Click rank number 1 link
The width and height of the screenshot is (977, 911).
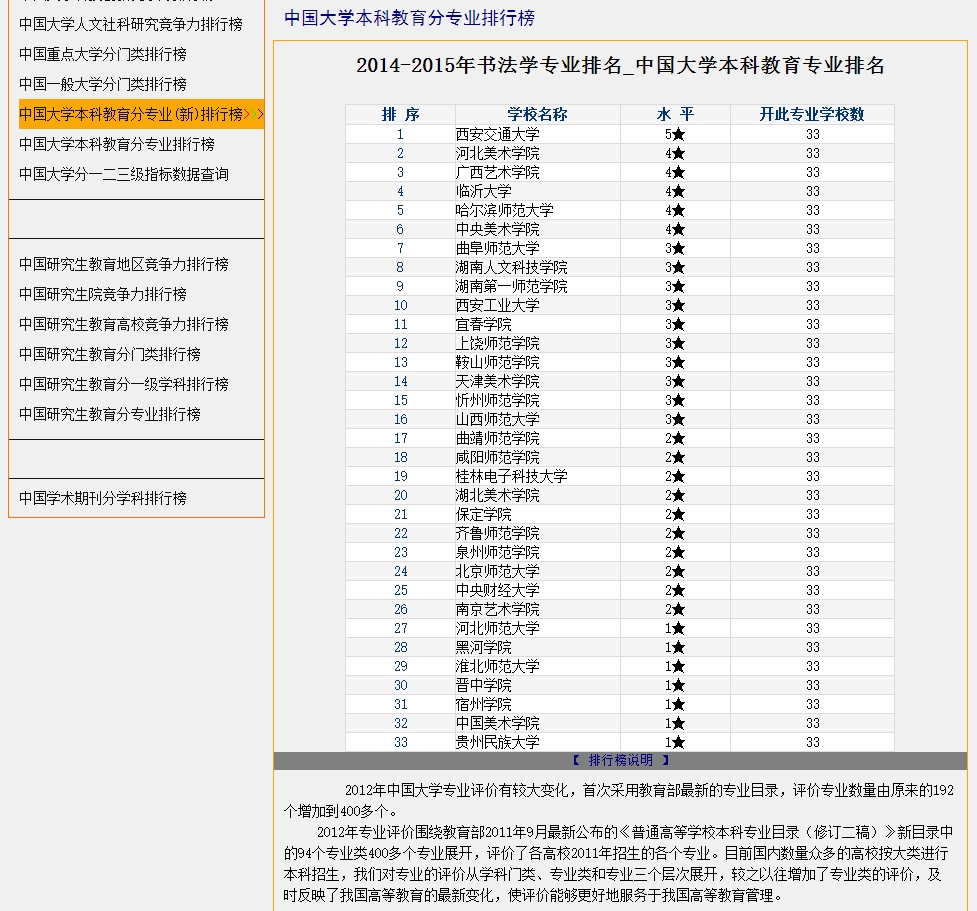(400, 134)
